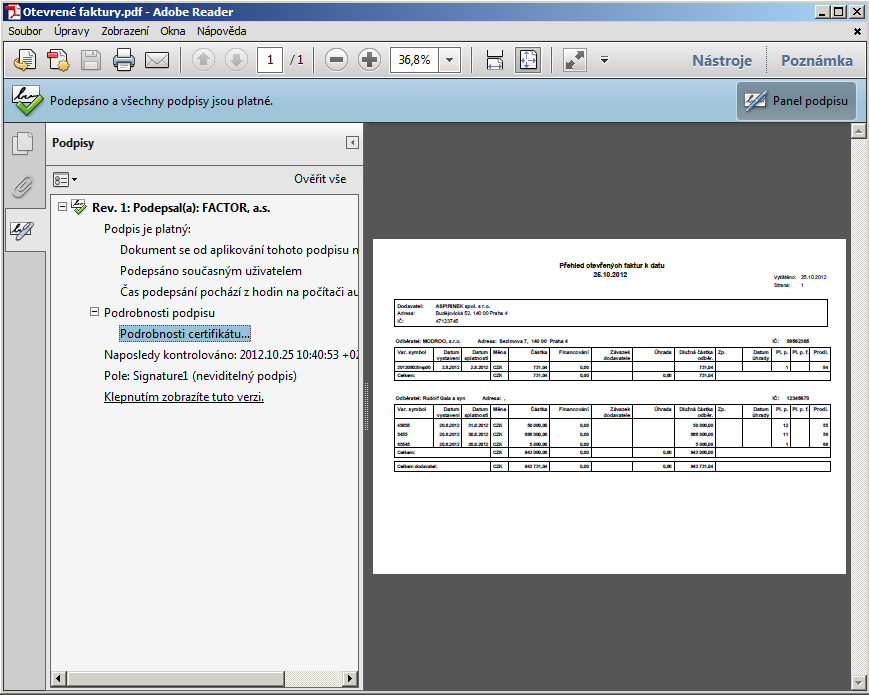Screen dimensions: 869x695
Task: Open the Poznámka pane
Action: click(x=816, y=60)
